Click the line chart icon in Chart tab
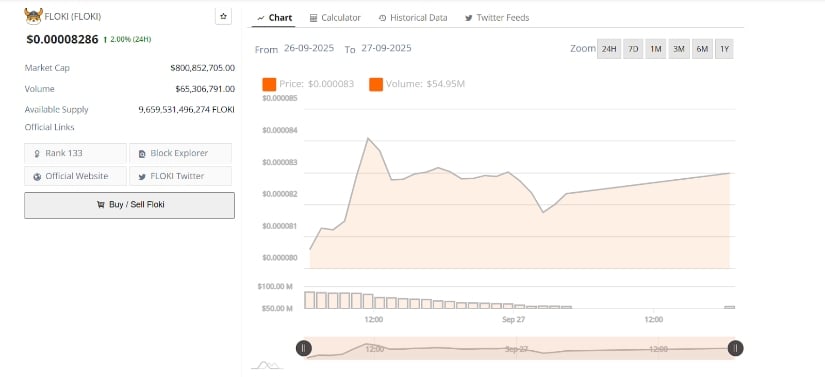The image size is (825, 377). point(260,18)
